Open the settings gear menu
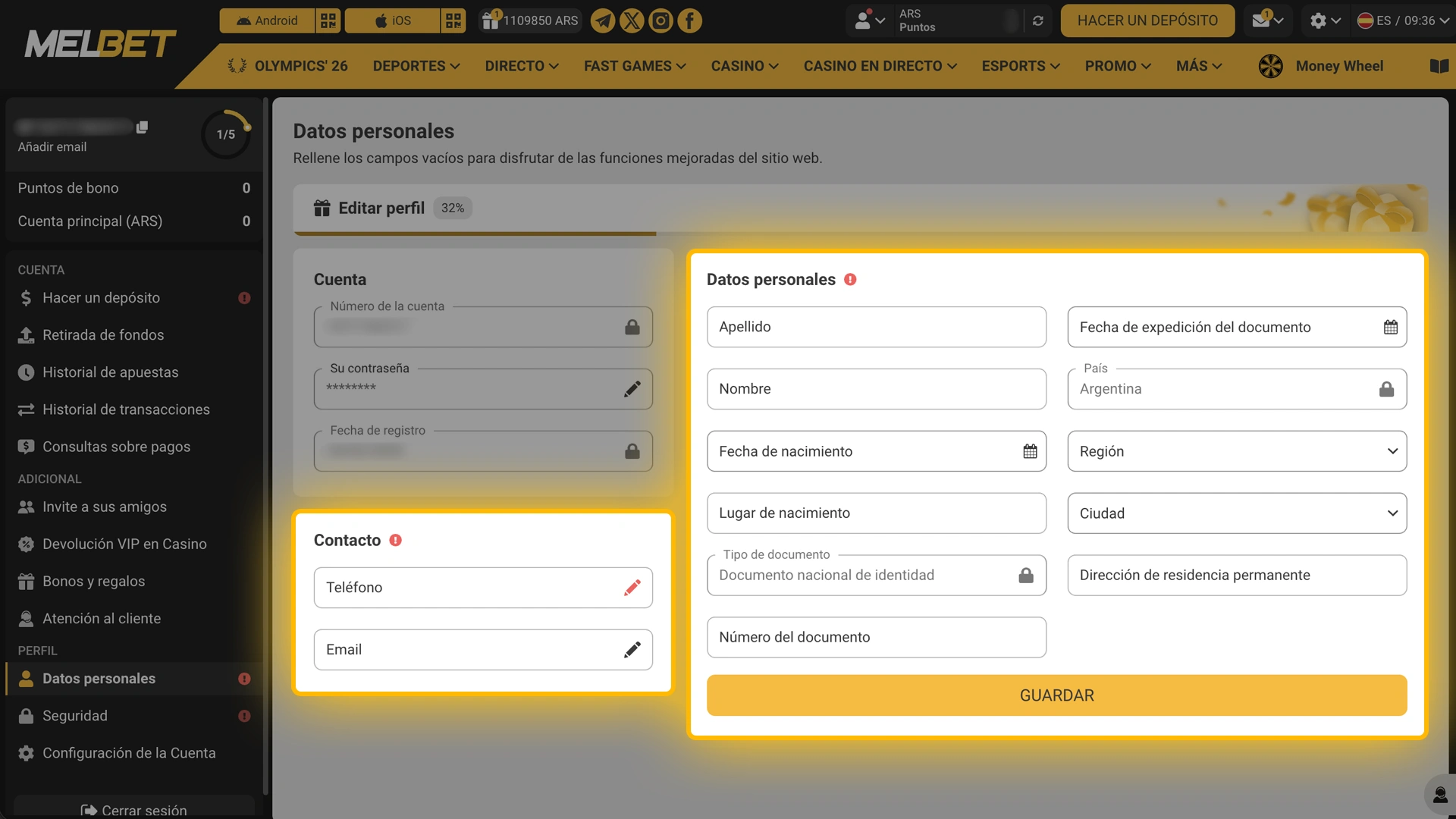 1326,20
